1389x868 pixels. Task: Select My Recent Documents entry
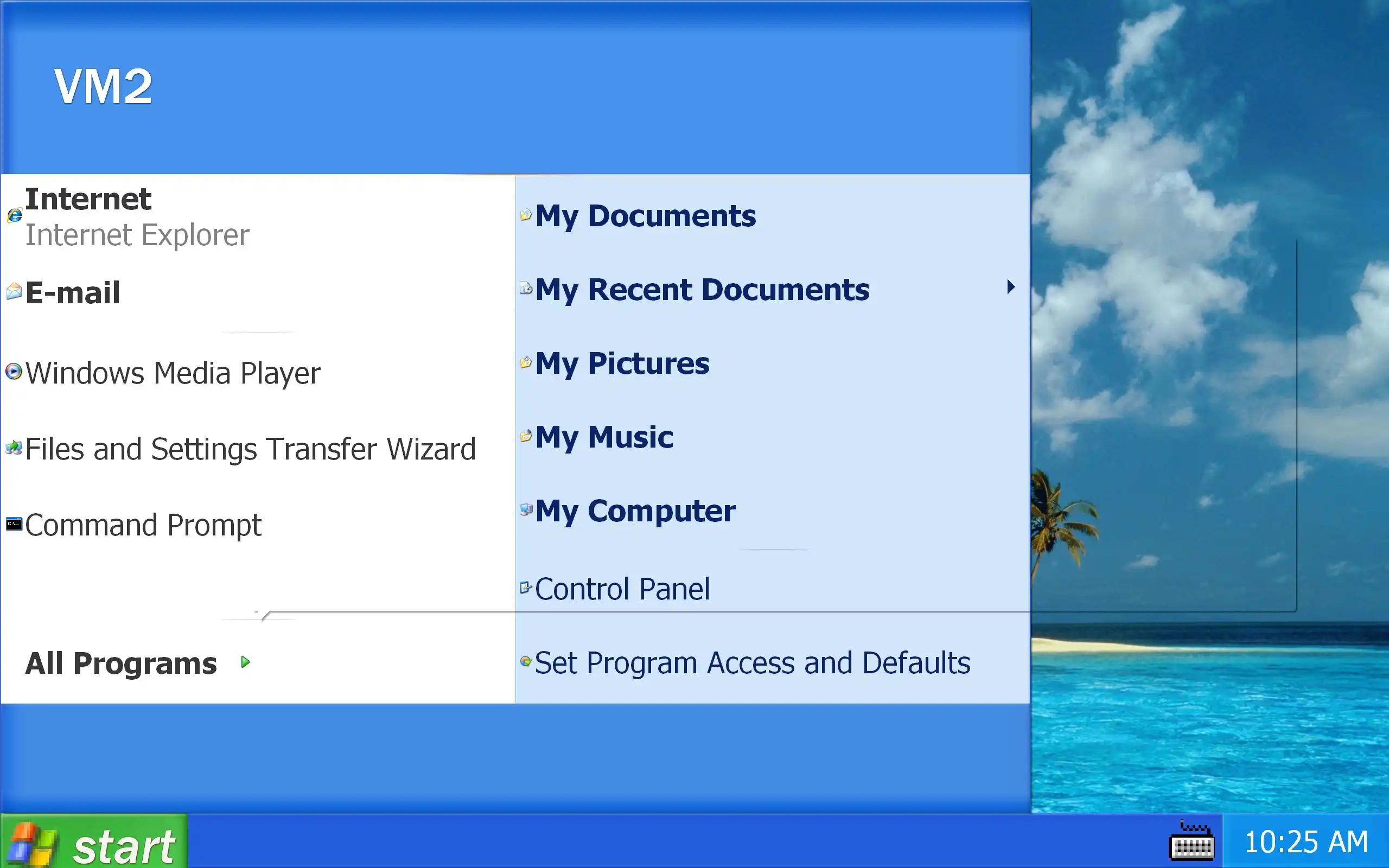(x=702, y=289)
